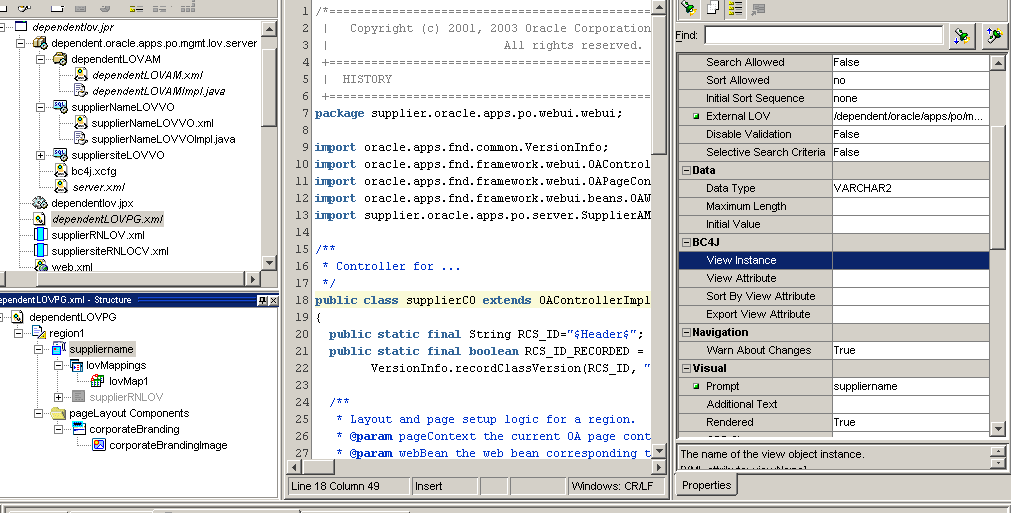
Task: Click the dependentLOVPG icon in Structure pane
Action: tap(17, 317)
